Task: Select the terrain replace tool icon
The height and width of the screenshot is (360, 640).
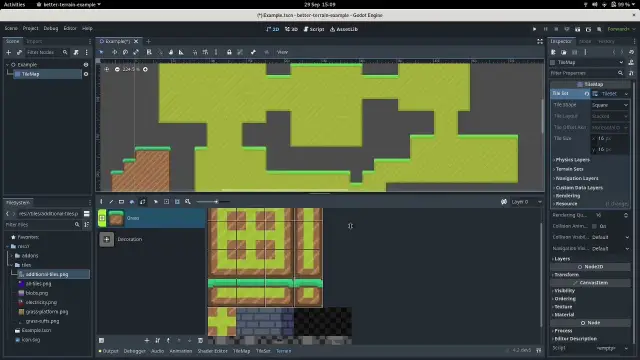Action: (x=142, y=202)
